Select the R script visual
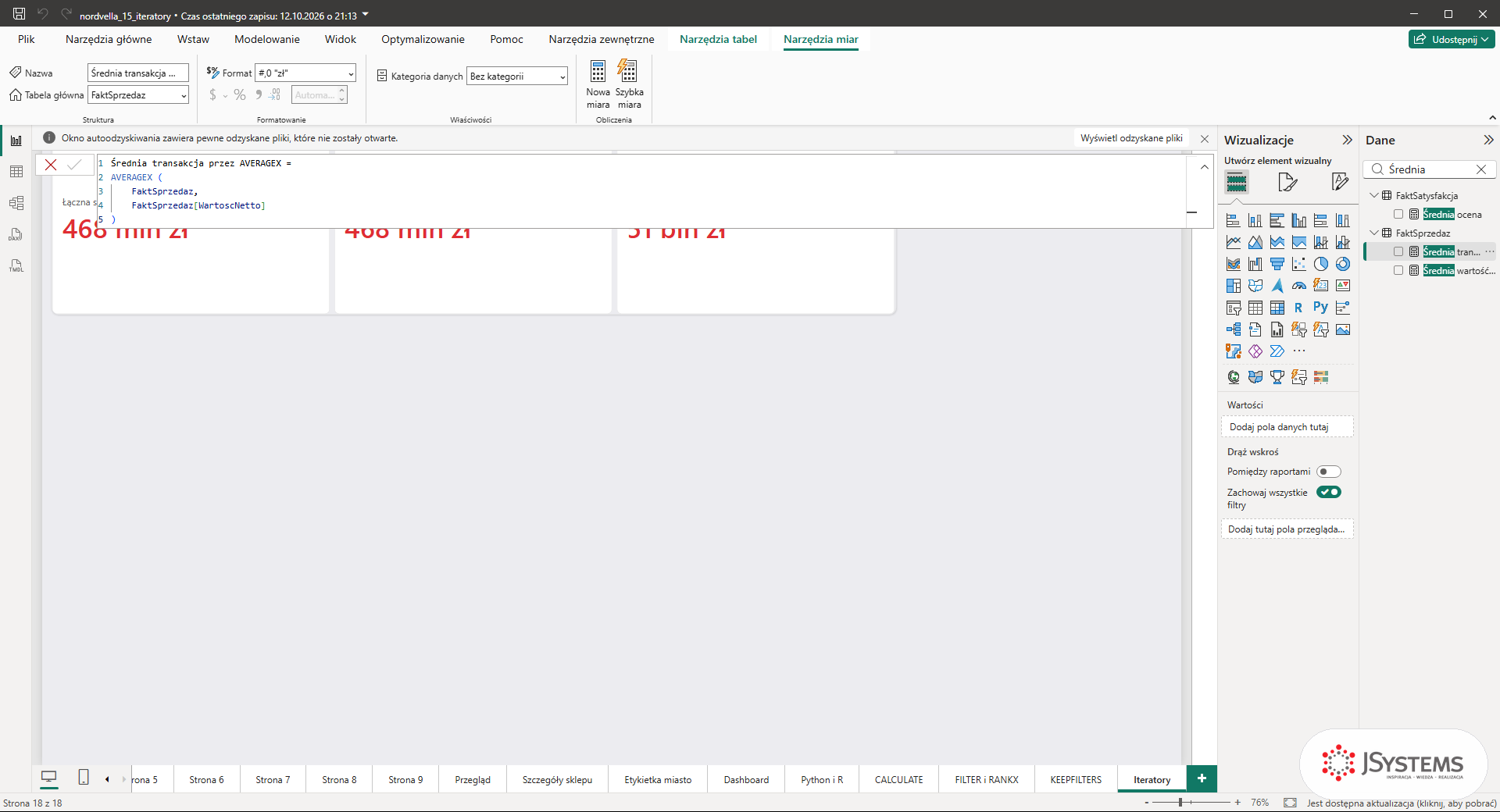1500x812 pixels. pyautogui.click(x=1298, y=308)
